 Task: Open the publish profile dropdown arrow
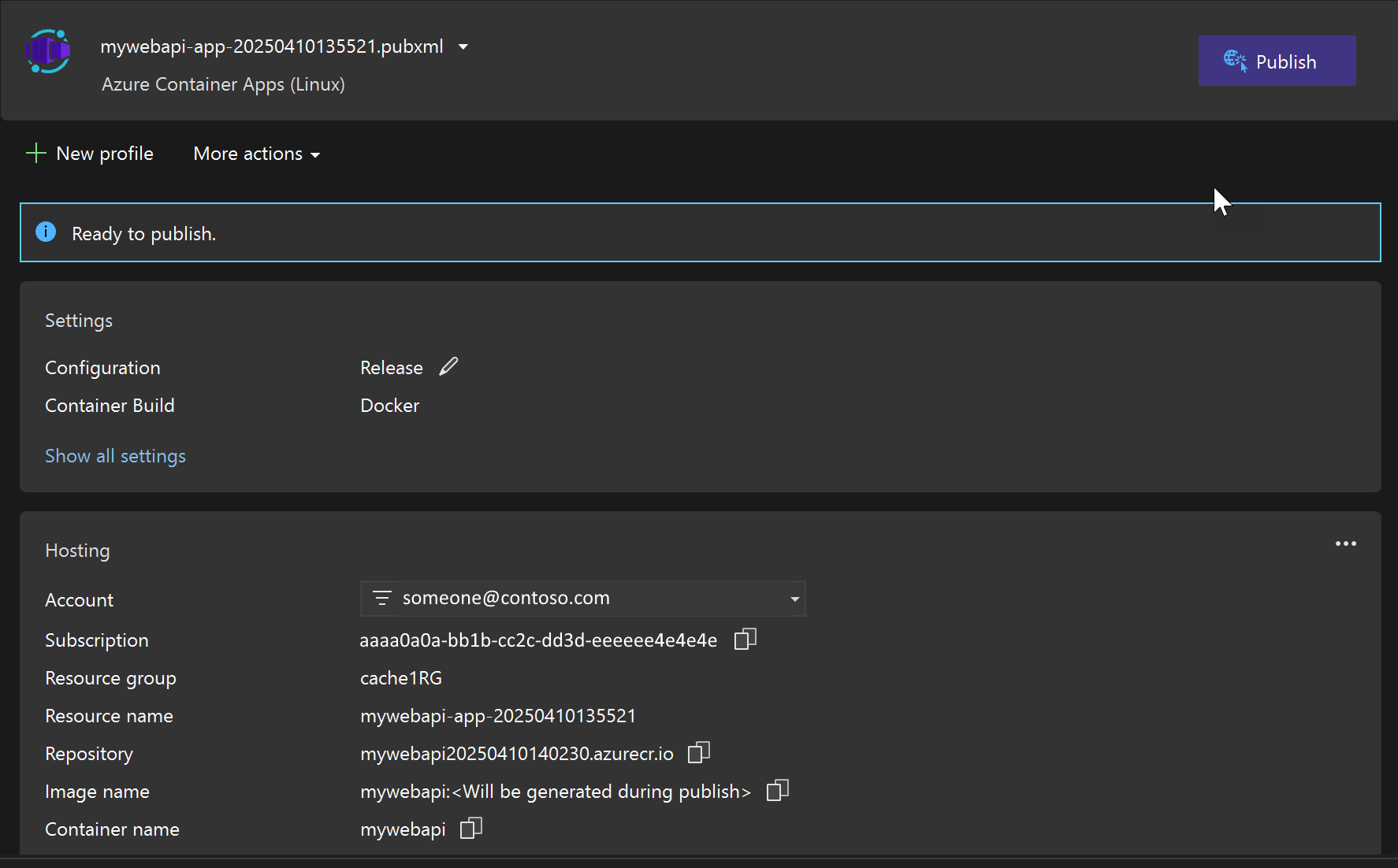pyautogui.click(x=463, y=47)
